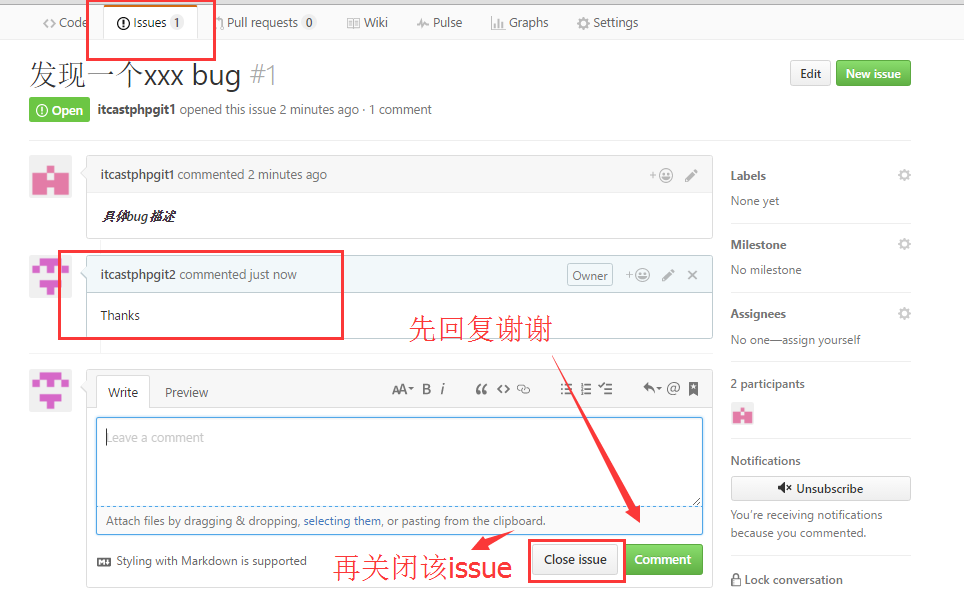Apply bold formatting in comment editor
The image size is (964, 603).
[x=426, y=389]
